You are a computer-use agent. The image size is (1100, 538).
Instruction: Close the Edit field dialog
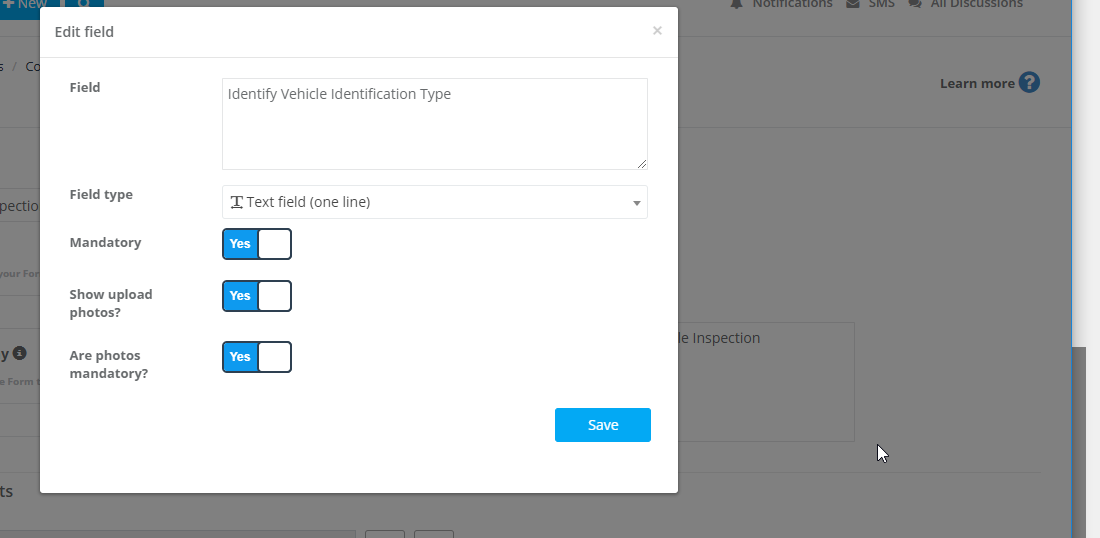[657, 30]
